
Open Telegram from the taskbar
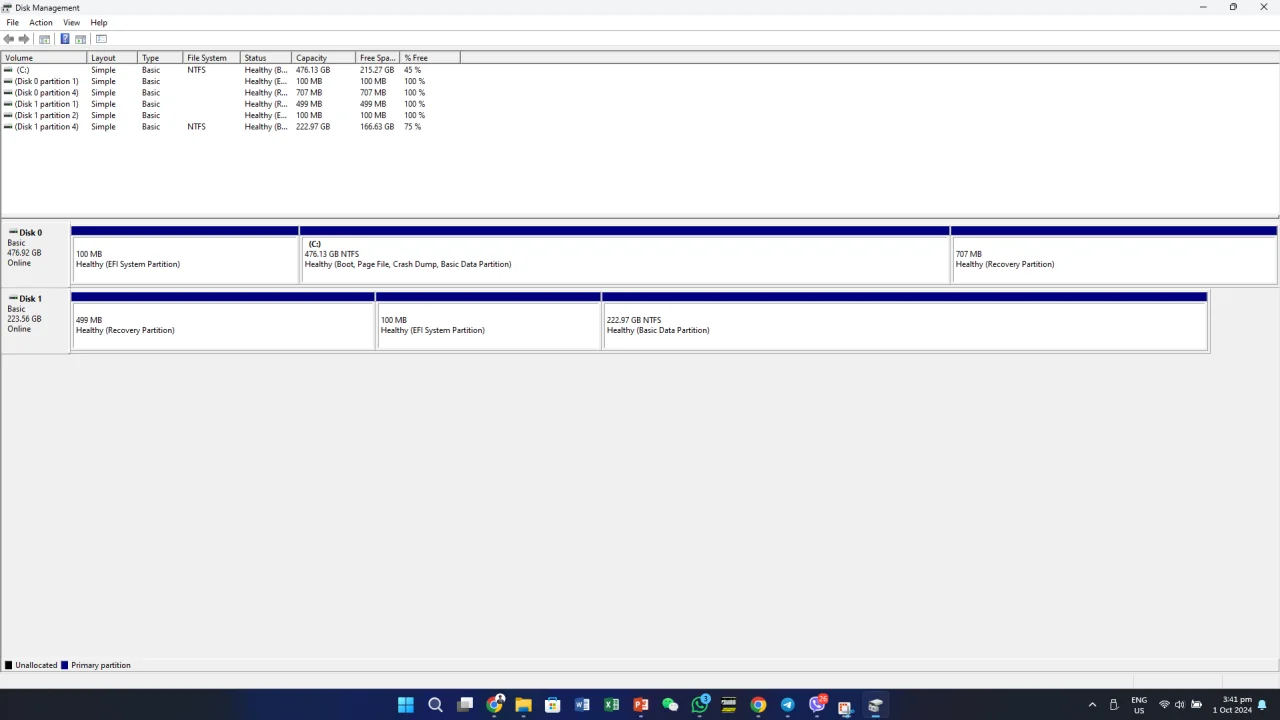point(788,705)
